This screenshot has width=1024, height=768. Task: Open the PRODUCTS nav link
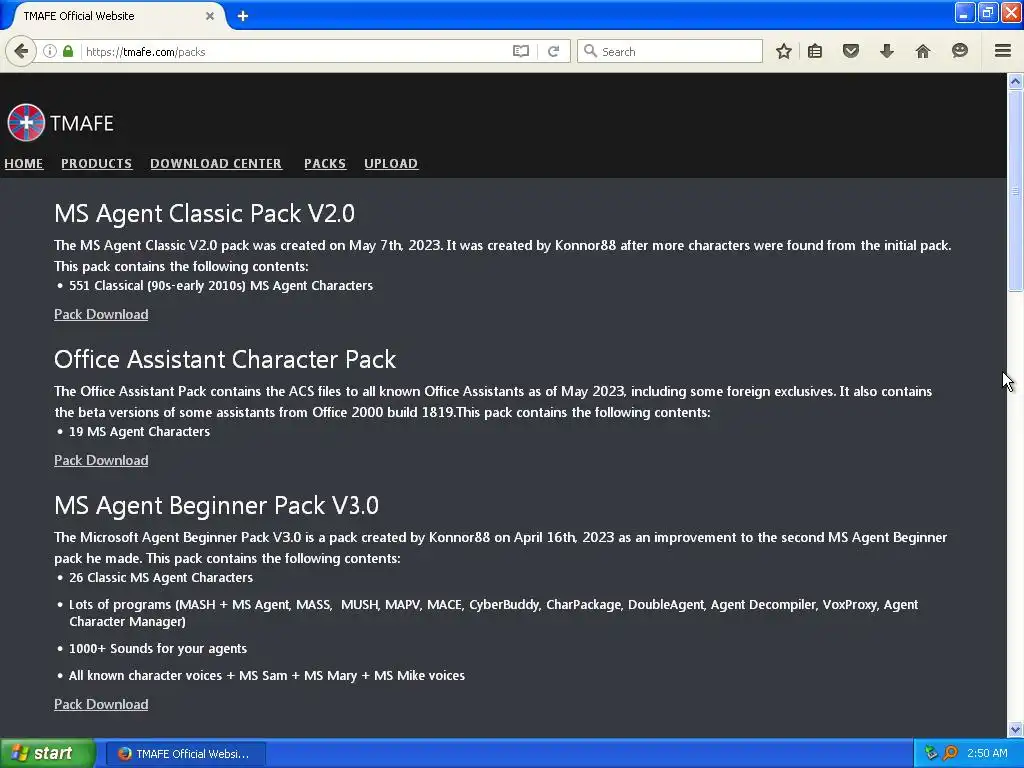(97, 163)
